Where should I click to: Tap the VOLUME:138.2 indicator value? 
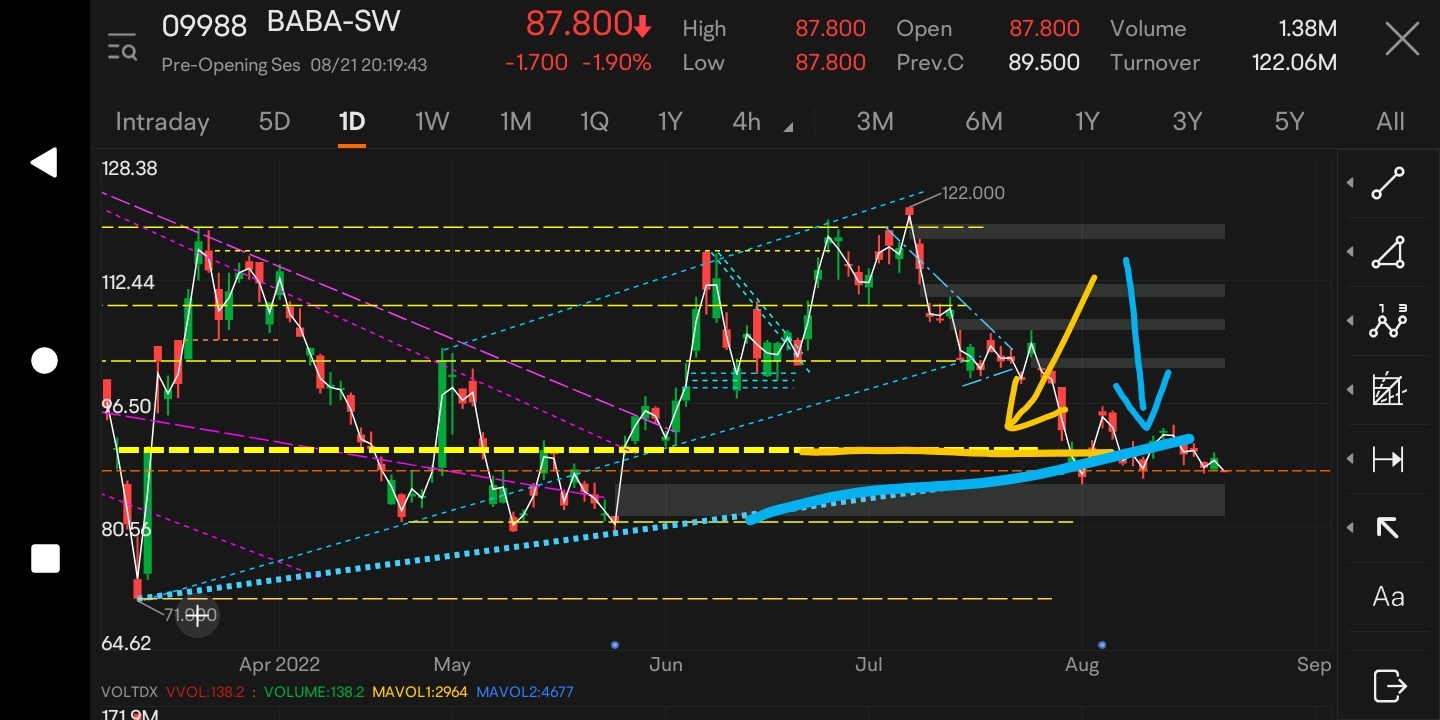pos(314,692)
